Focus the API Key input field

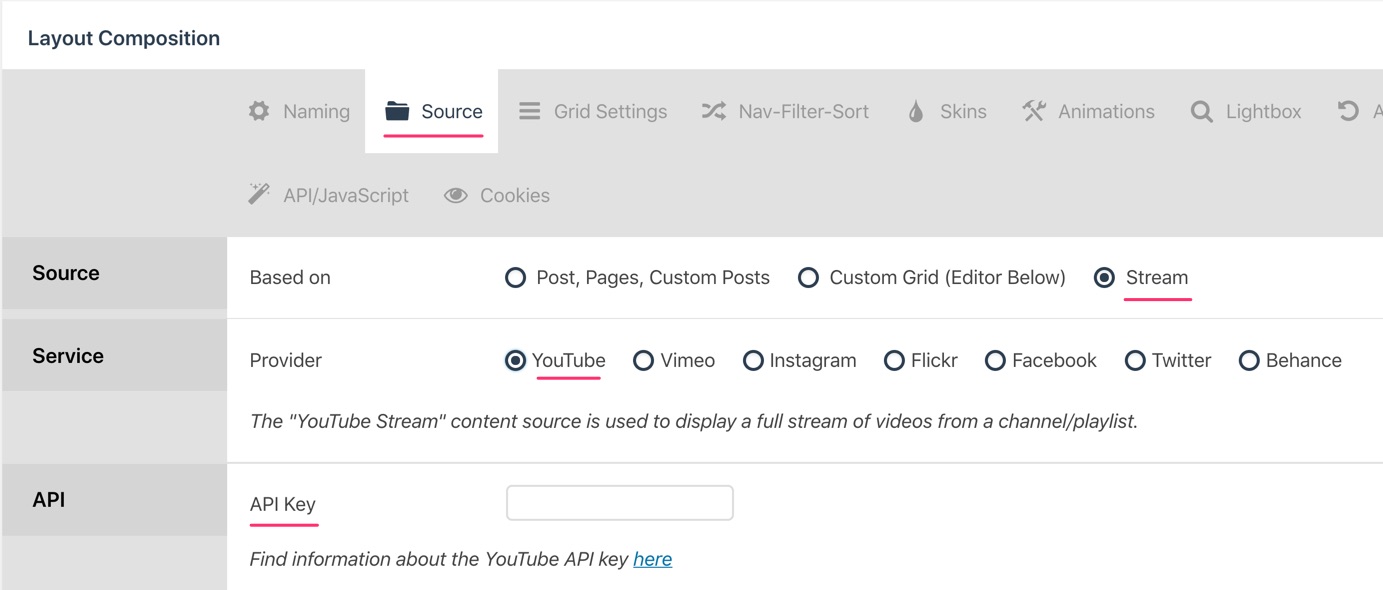pyautogui.click(x=620, y=503)
